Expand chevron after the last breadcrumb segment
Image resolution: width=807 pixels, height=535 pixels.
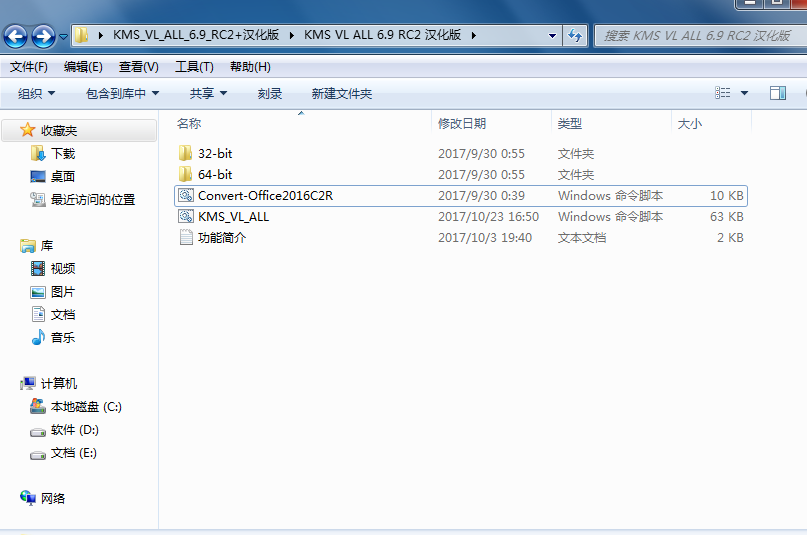tap(473, 35)
